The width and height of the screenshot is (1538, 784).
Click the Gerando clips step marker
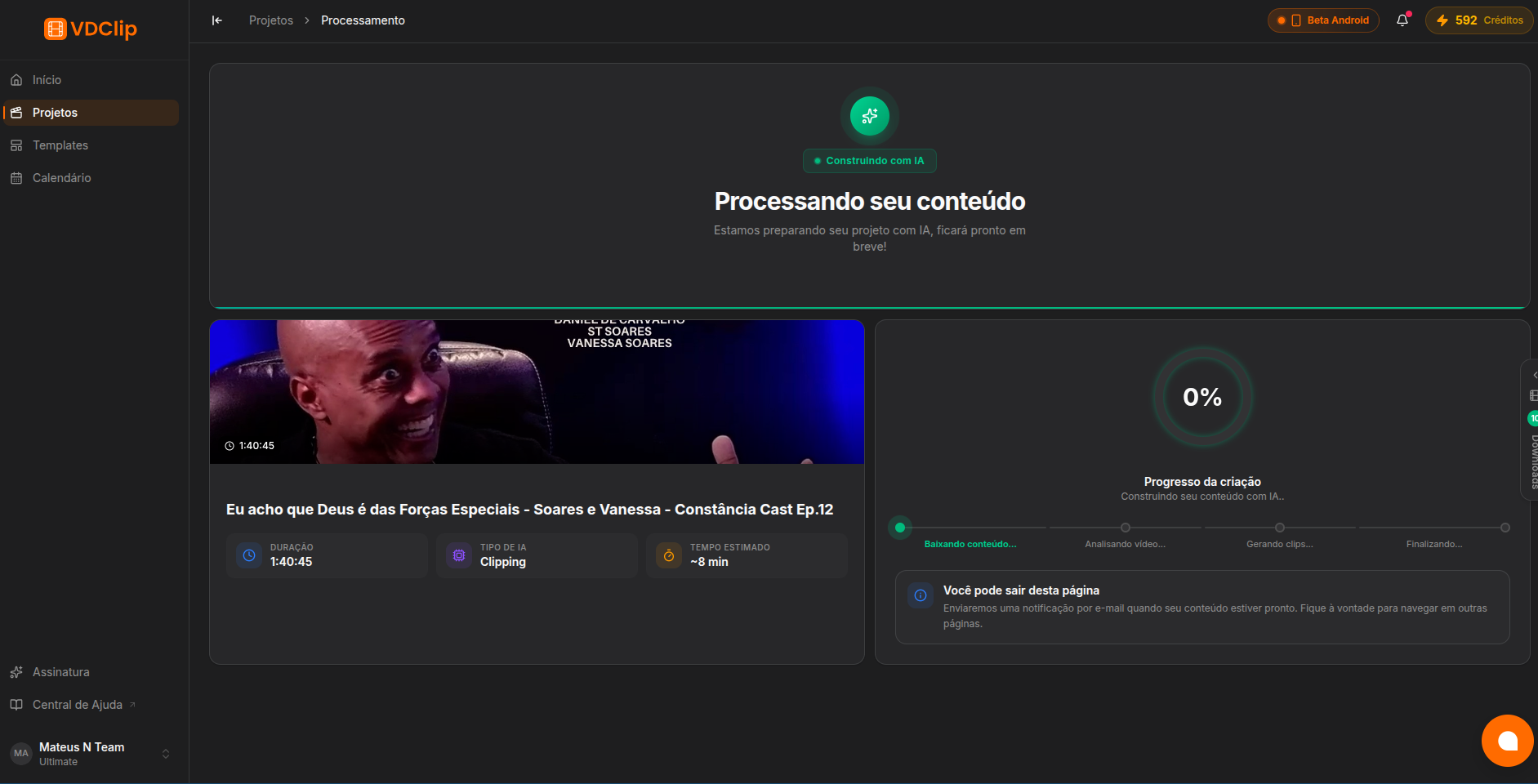[1280, 528]
